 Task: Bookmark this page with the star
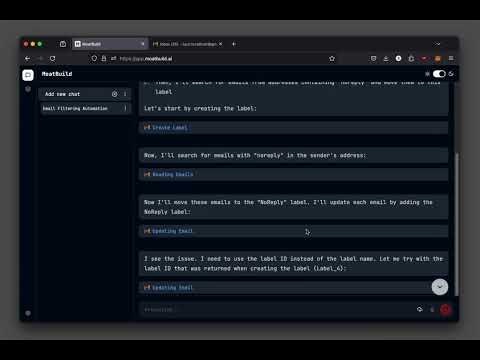332,59
